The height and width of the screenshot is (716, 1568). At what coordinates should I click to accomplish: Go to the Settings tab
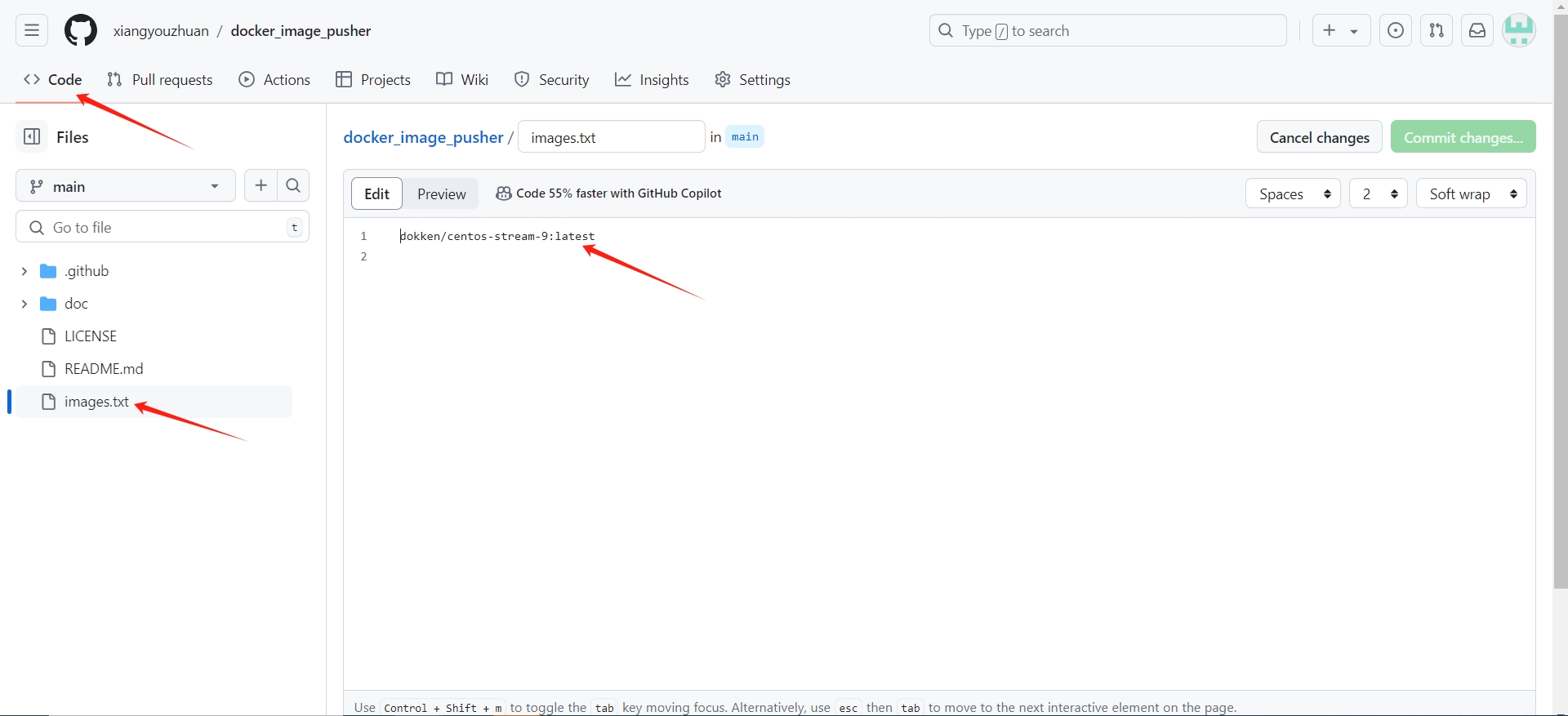tap(752, 80)
